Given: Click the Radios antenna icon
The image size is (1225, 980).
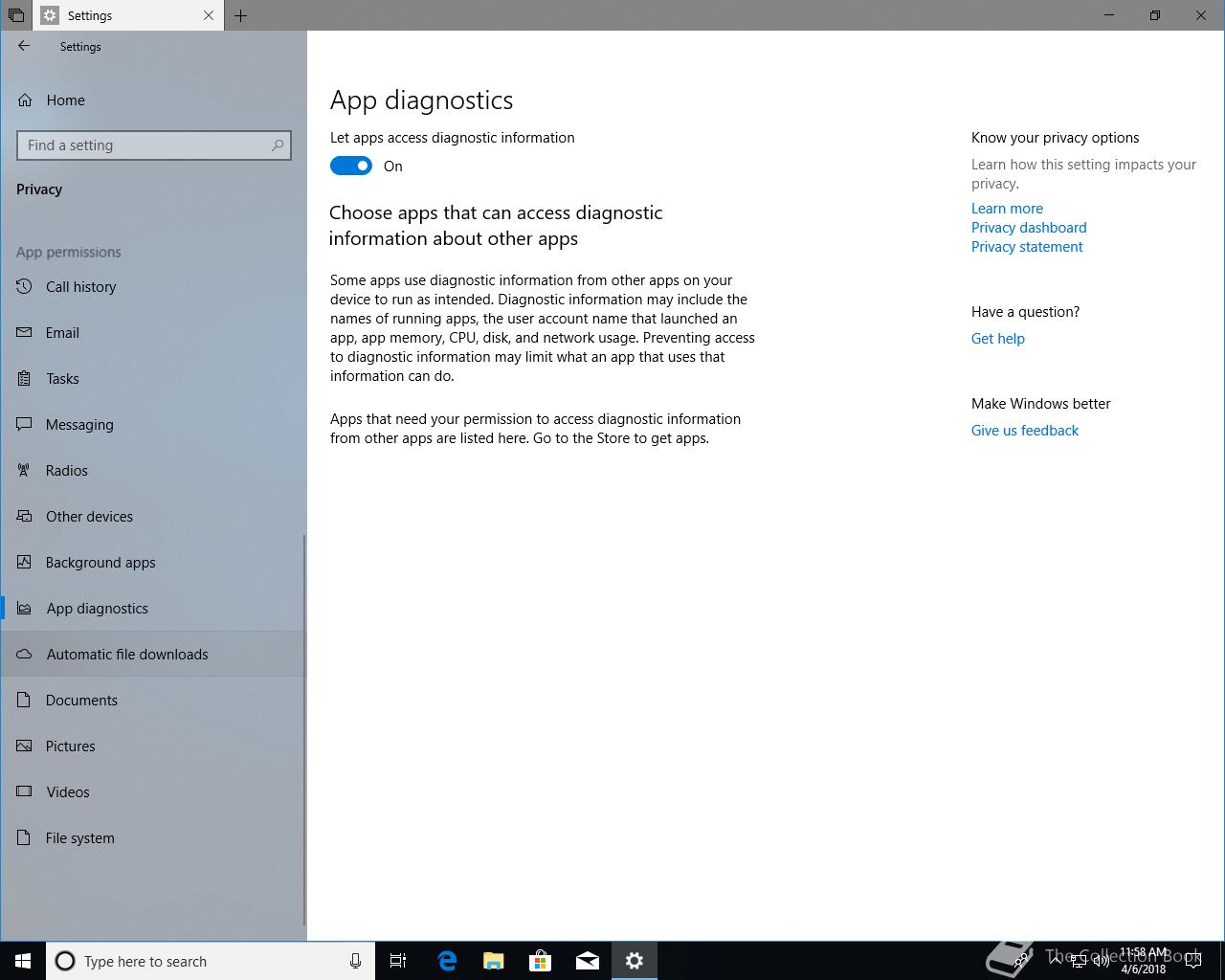Looking at the screenshot, I should (25, 470).
